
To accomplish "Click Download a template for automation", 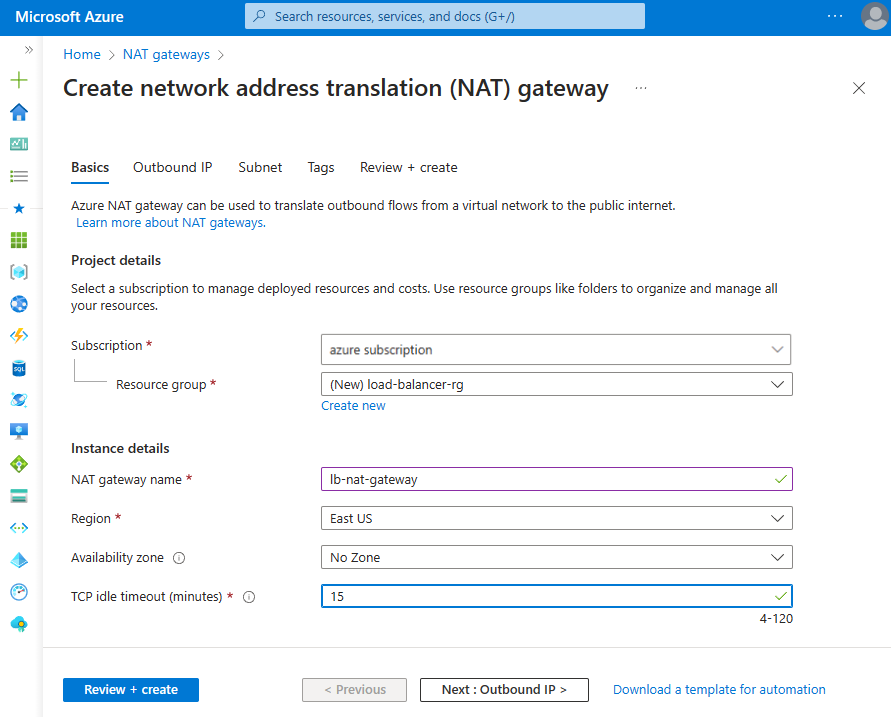I will (x=718, y=689).
